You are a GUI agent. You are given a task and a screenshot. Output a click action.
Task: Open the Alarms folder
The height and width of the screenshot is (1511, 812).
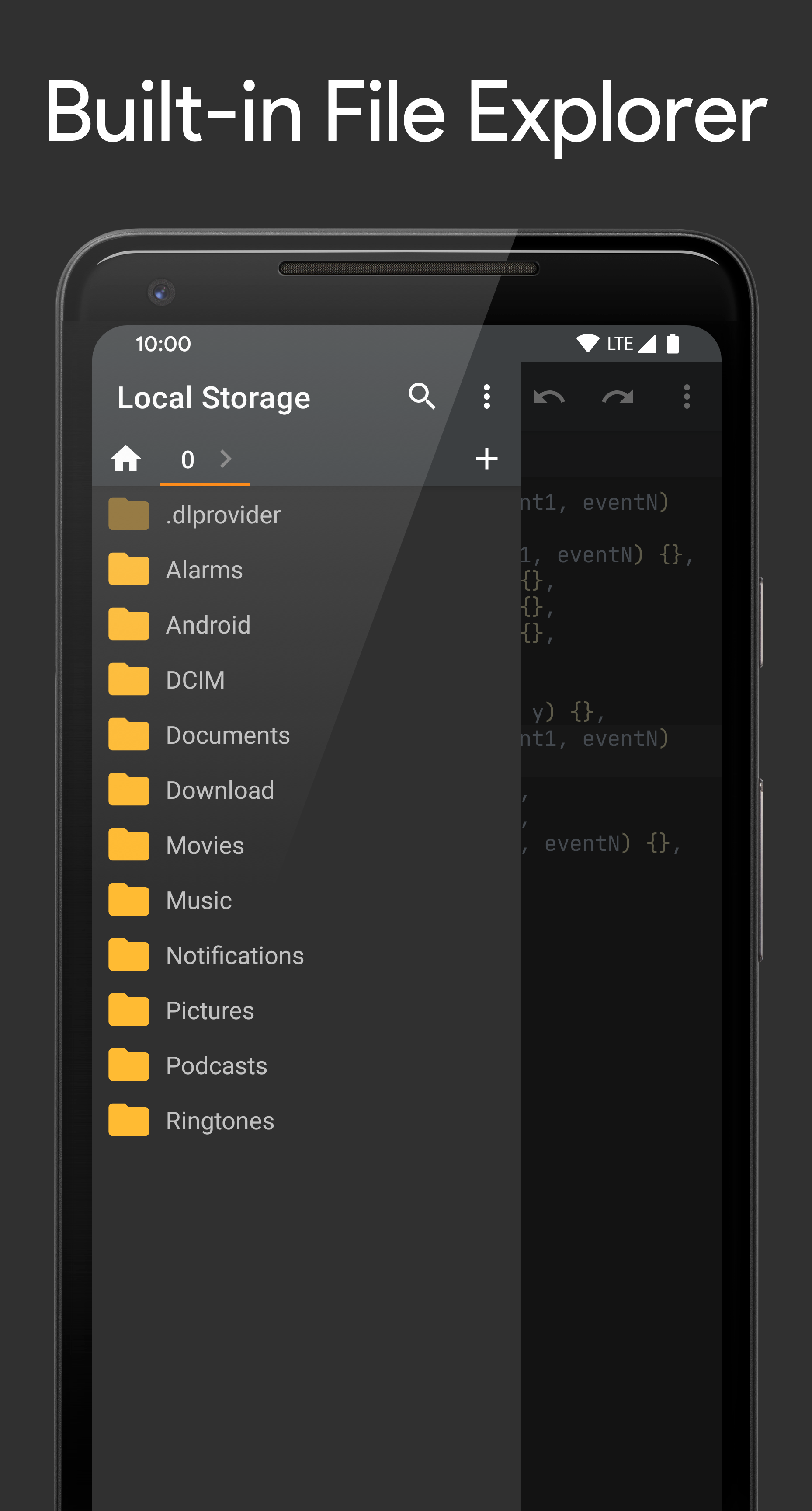204,570
